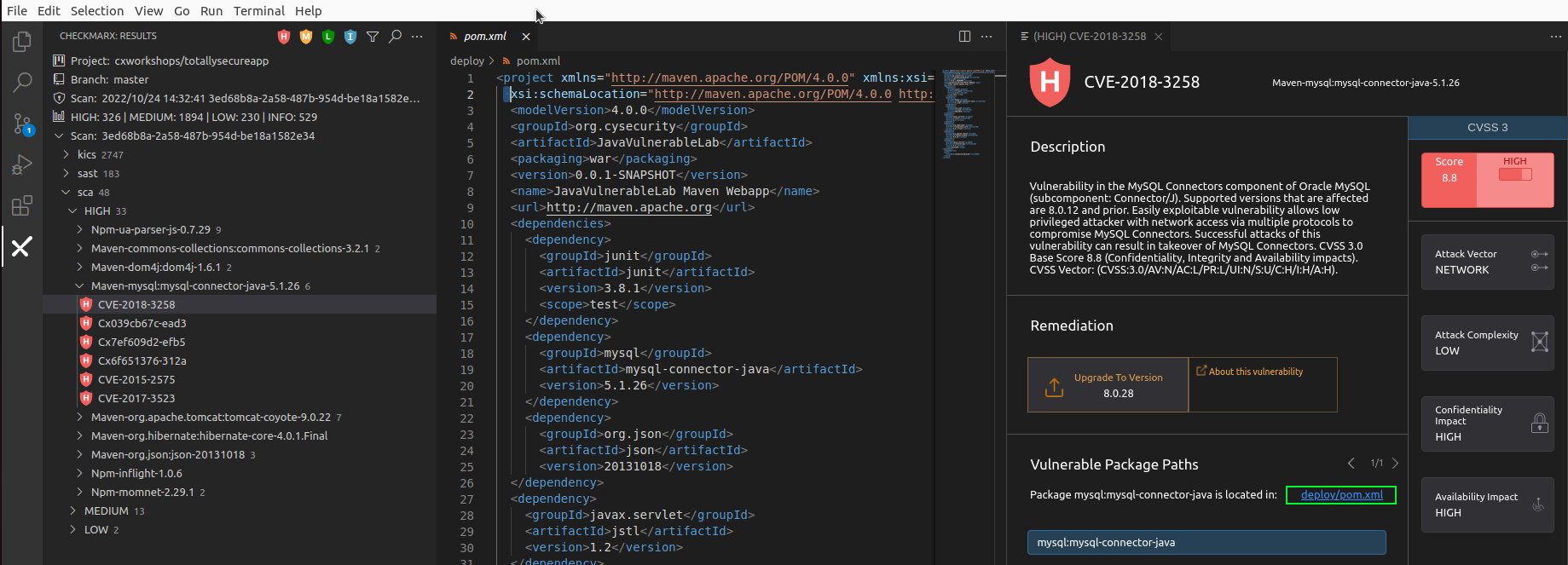The image size is (1568, 565).
Task: Open the Extensions view
Action: coord(22,206)
